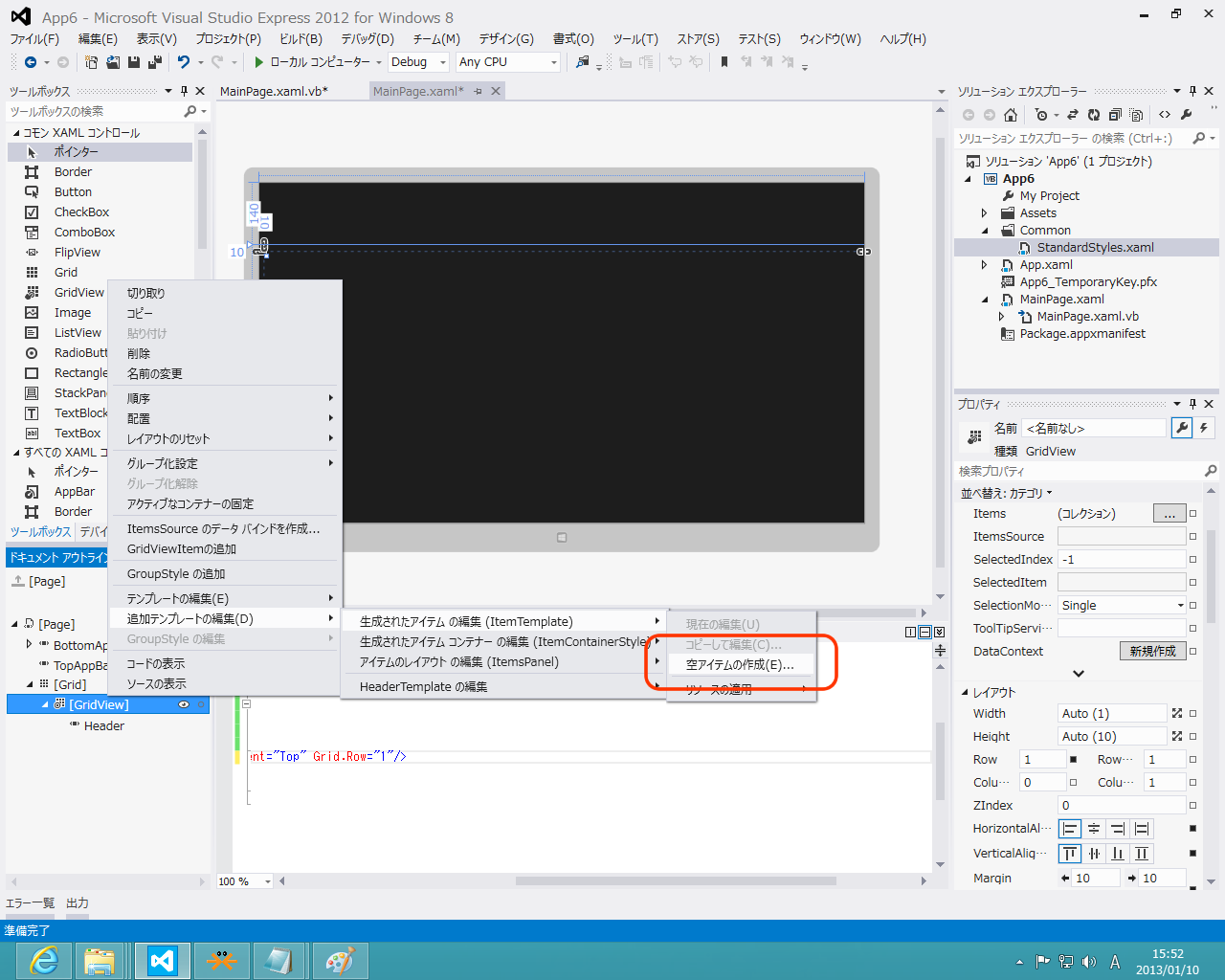Click the Collapse All icon in Solution Explorer
The width and height of the screenshot is (1225, 980).
click(x=1115, y=115)
